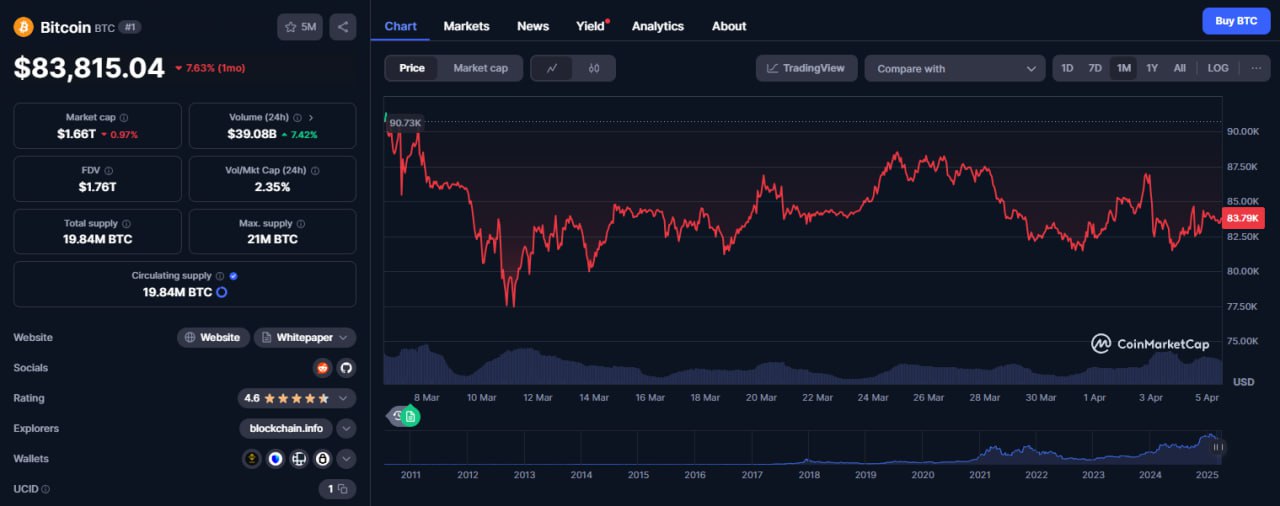The width and height of the screenshot is (1280, 506).
Task: Switch chart to Market cap view
Action: pyautogui.click(x=480, y=68)
